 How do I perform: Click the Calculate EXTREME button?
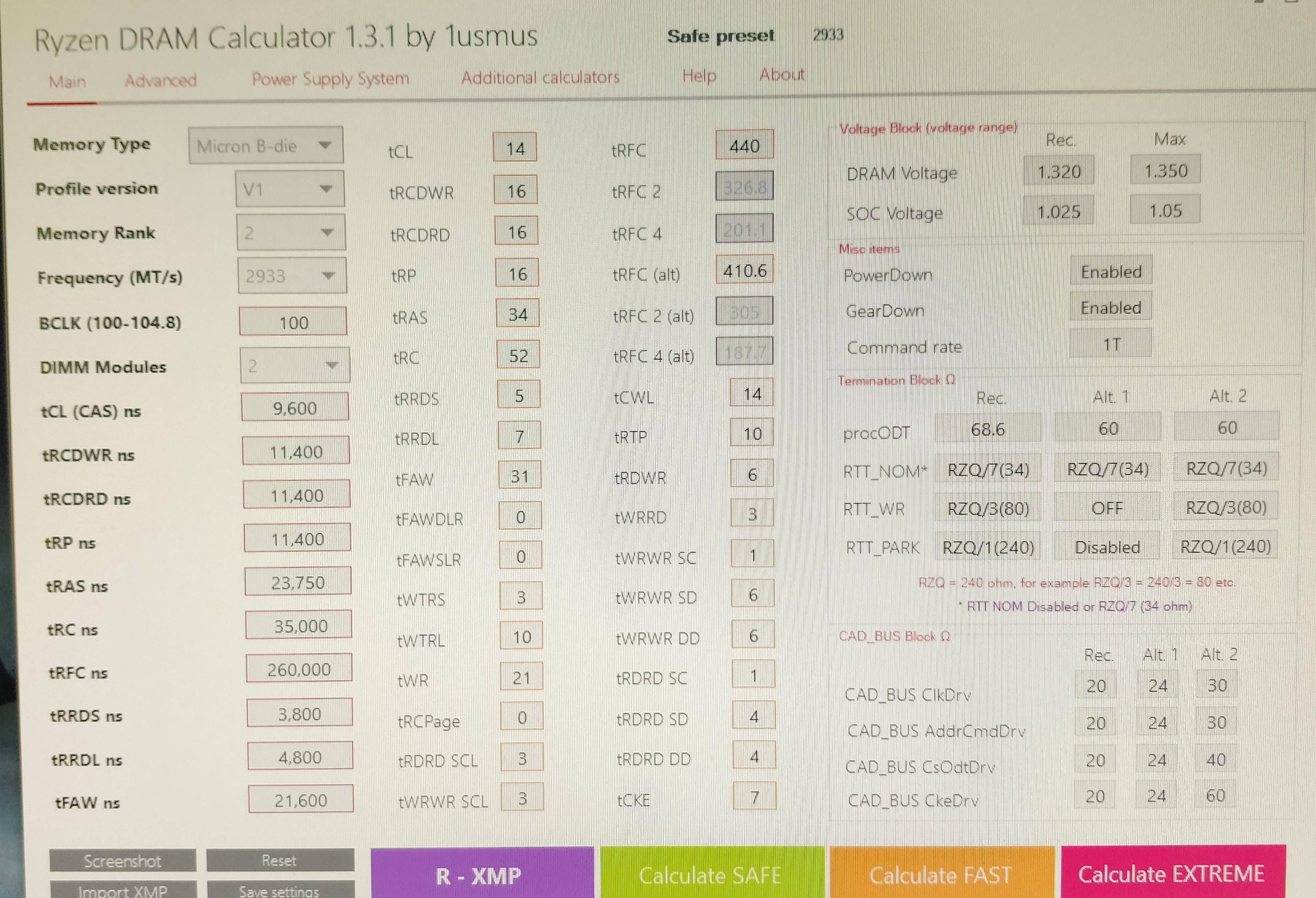pyautogui.click(x=1171, y=872)
